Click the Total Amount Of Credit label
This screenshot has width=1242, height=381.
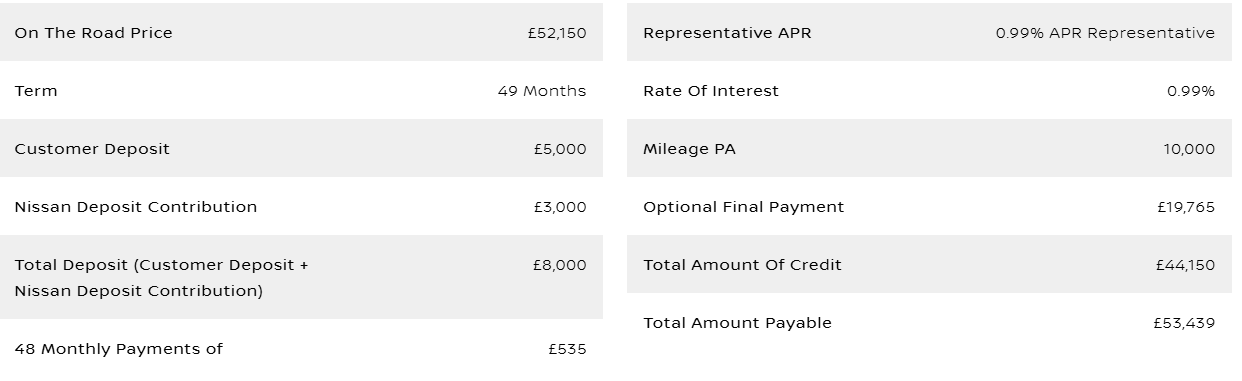(742, 265)
